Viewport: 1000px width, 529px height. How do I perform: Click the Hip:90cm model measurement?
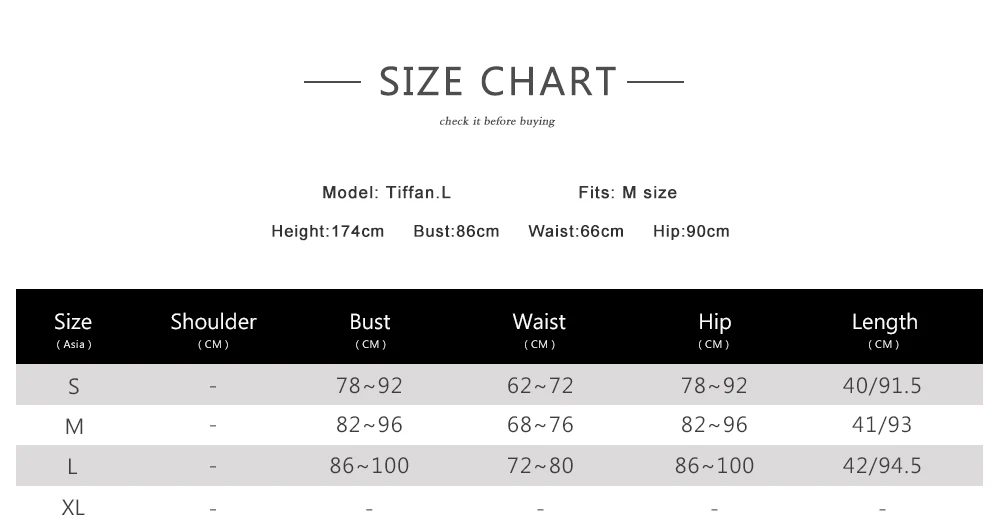[691, 231]
